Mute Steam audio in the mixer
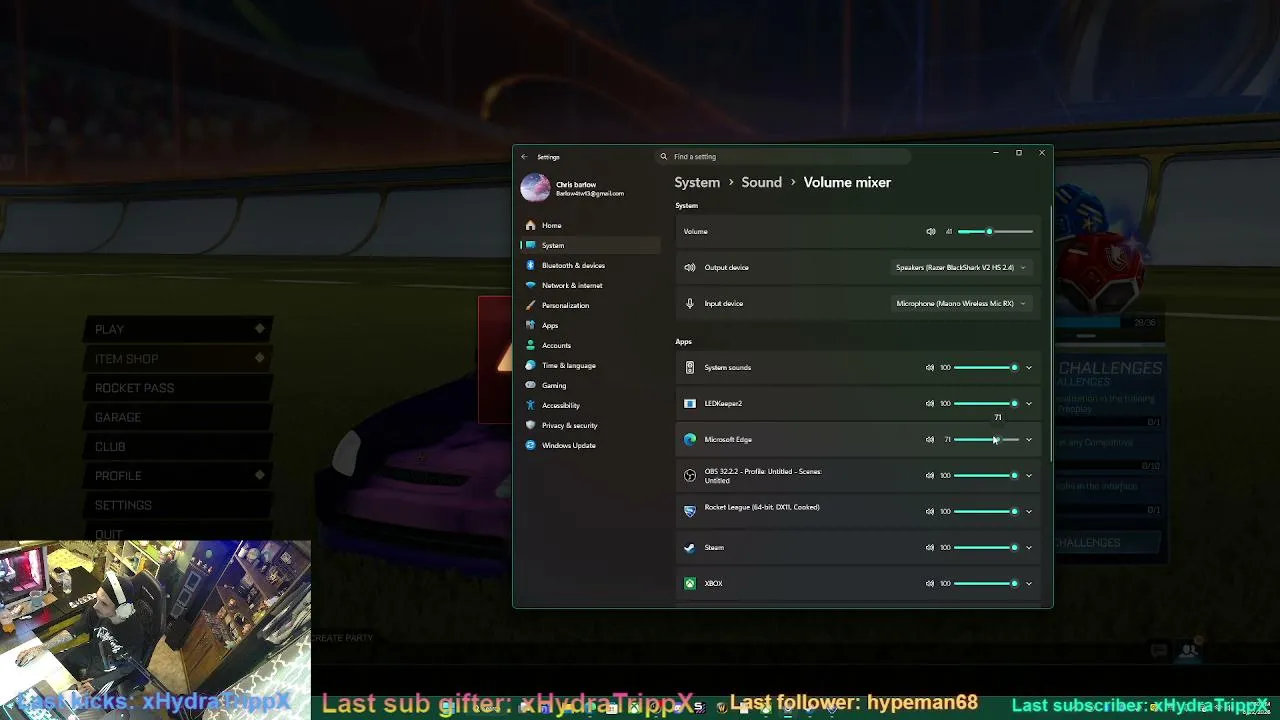1280x720 pixels. click(930, 548)
